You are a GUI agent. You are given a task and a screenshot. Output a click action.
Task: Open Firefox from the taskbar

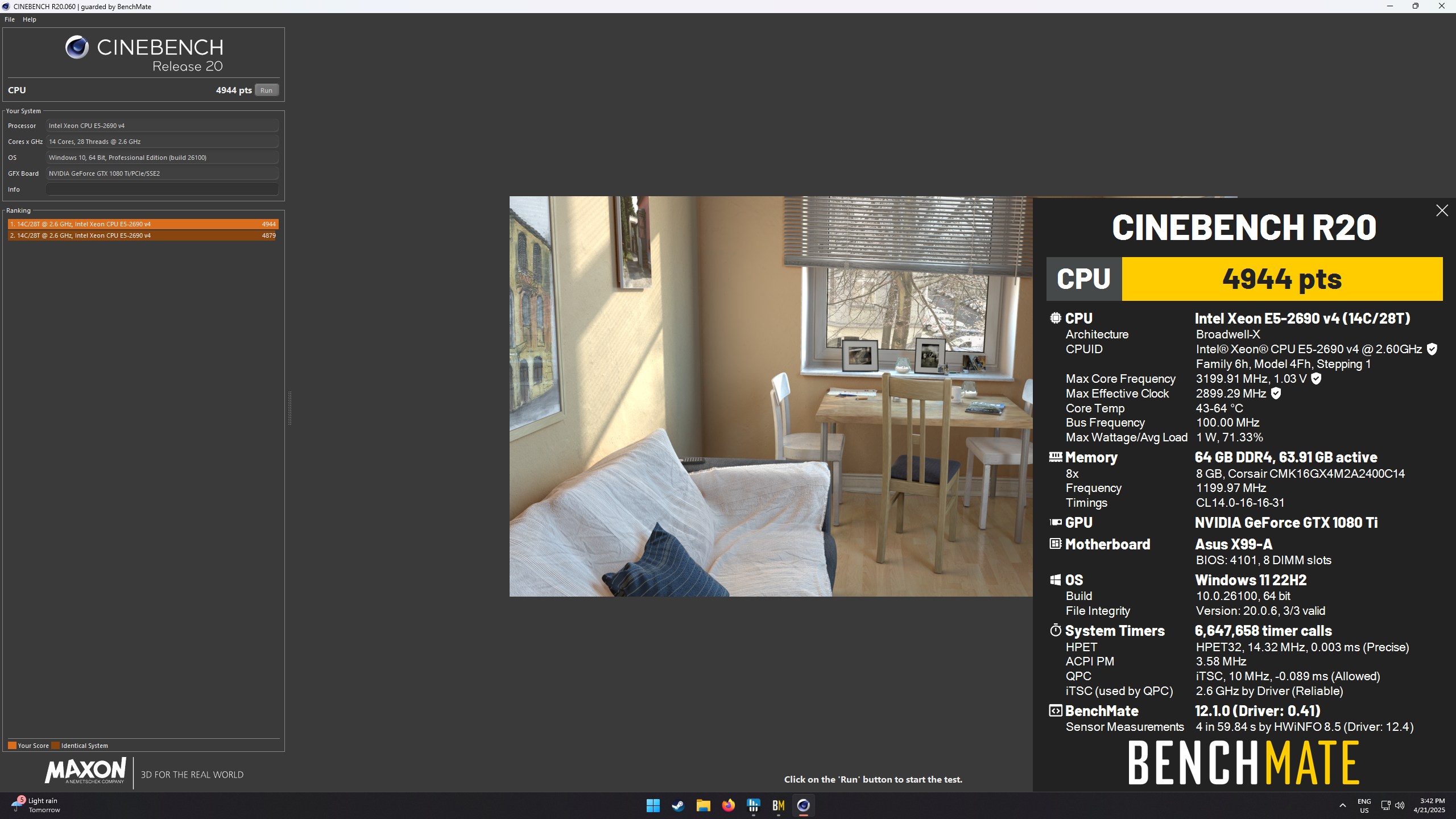point(728,805)
